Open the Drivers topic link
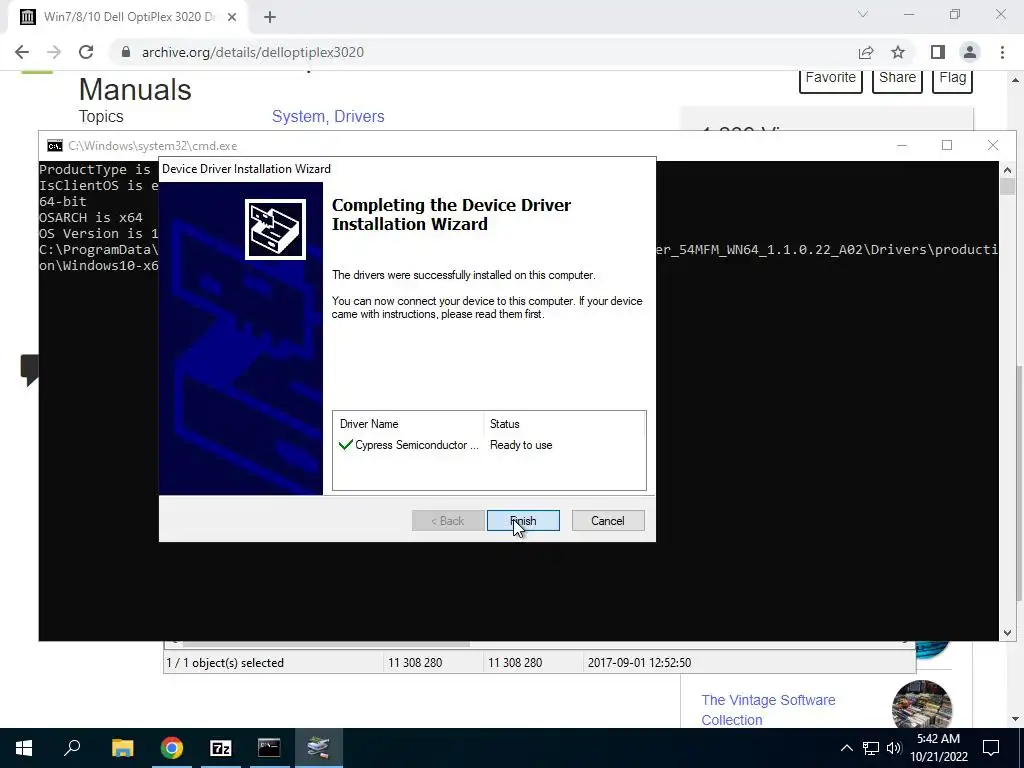The width and height of the screenshot is (1024, 768). (x=359, y=116)
